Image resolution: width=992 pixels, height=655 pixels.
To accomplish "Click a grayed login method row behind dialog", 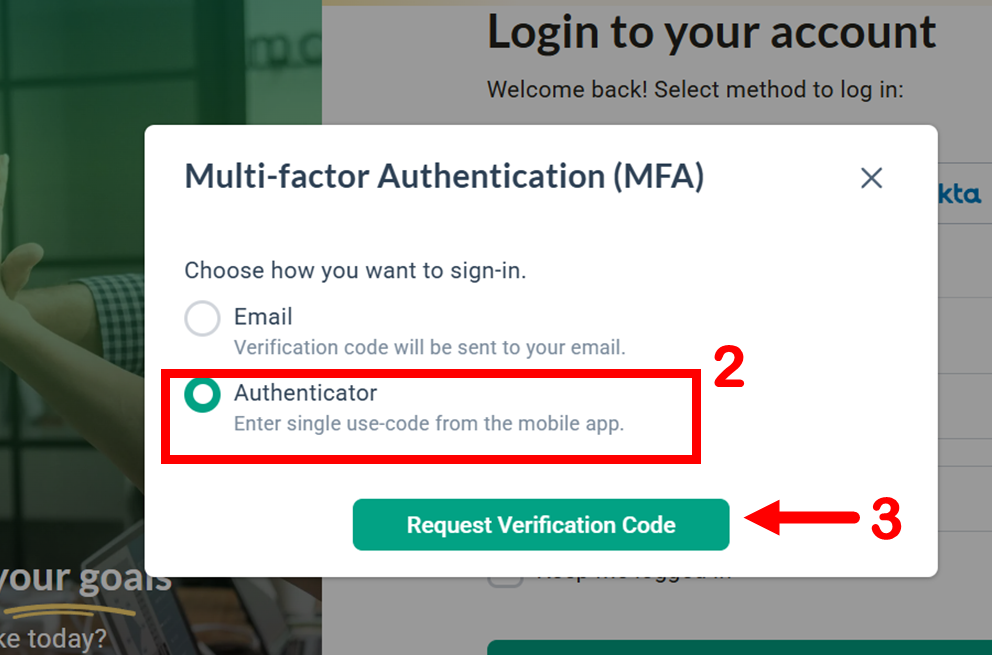I will tap(965, 260).
